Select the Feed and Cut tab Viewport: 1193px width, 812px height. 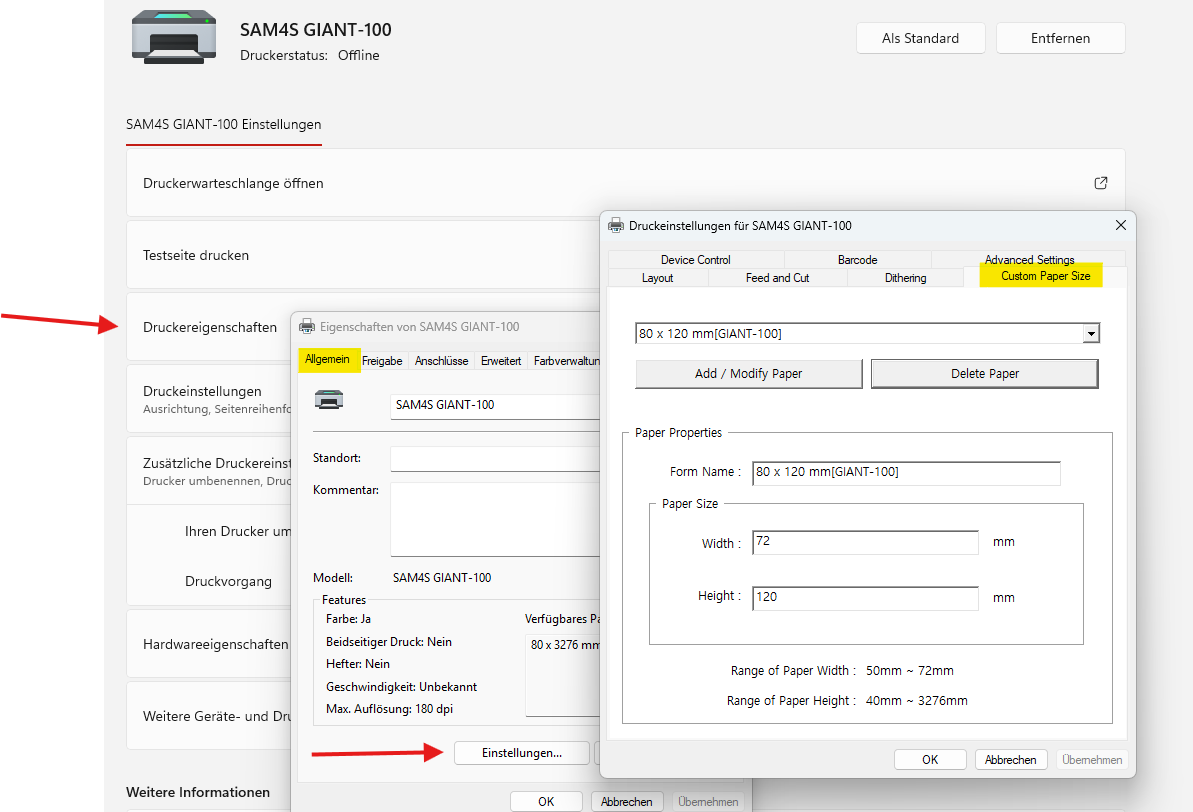[x=778, y=278]
